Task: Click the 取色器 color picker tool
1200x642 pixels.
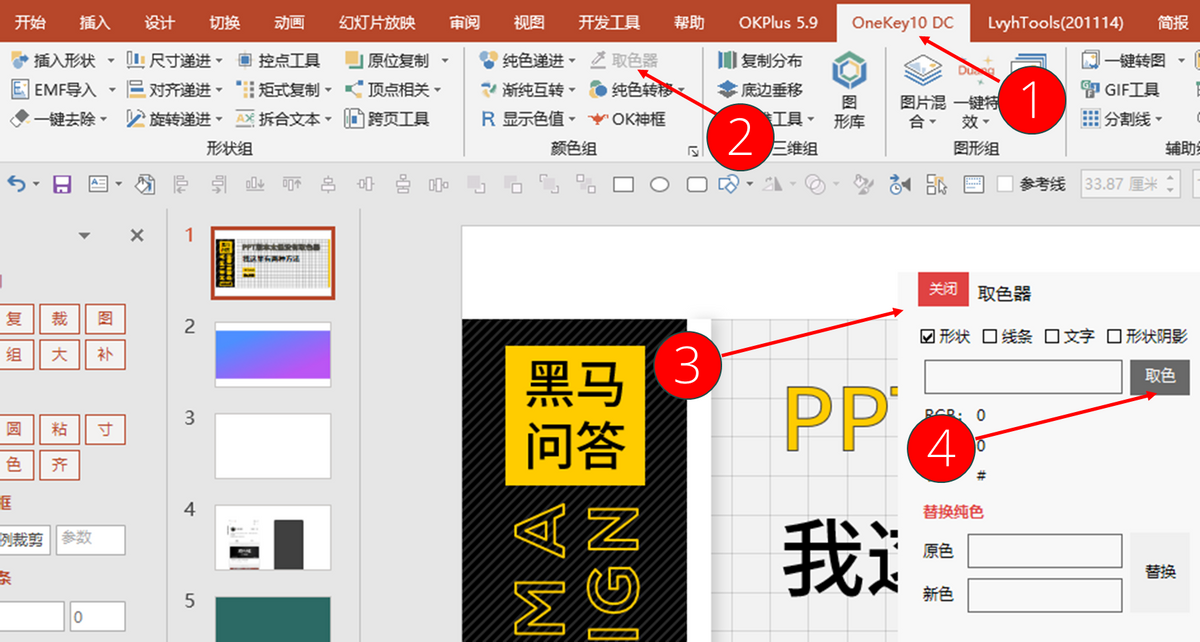Action: [624, 61]
